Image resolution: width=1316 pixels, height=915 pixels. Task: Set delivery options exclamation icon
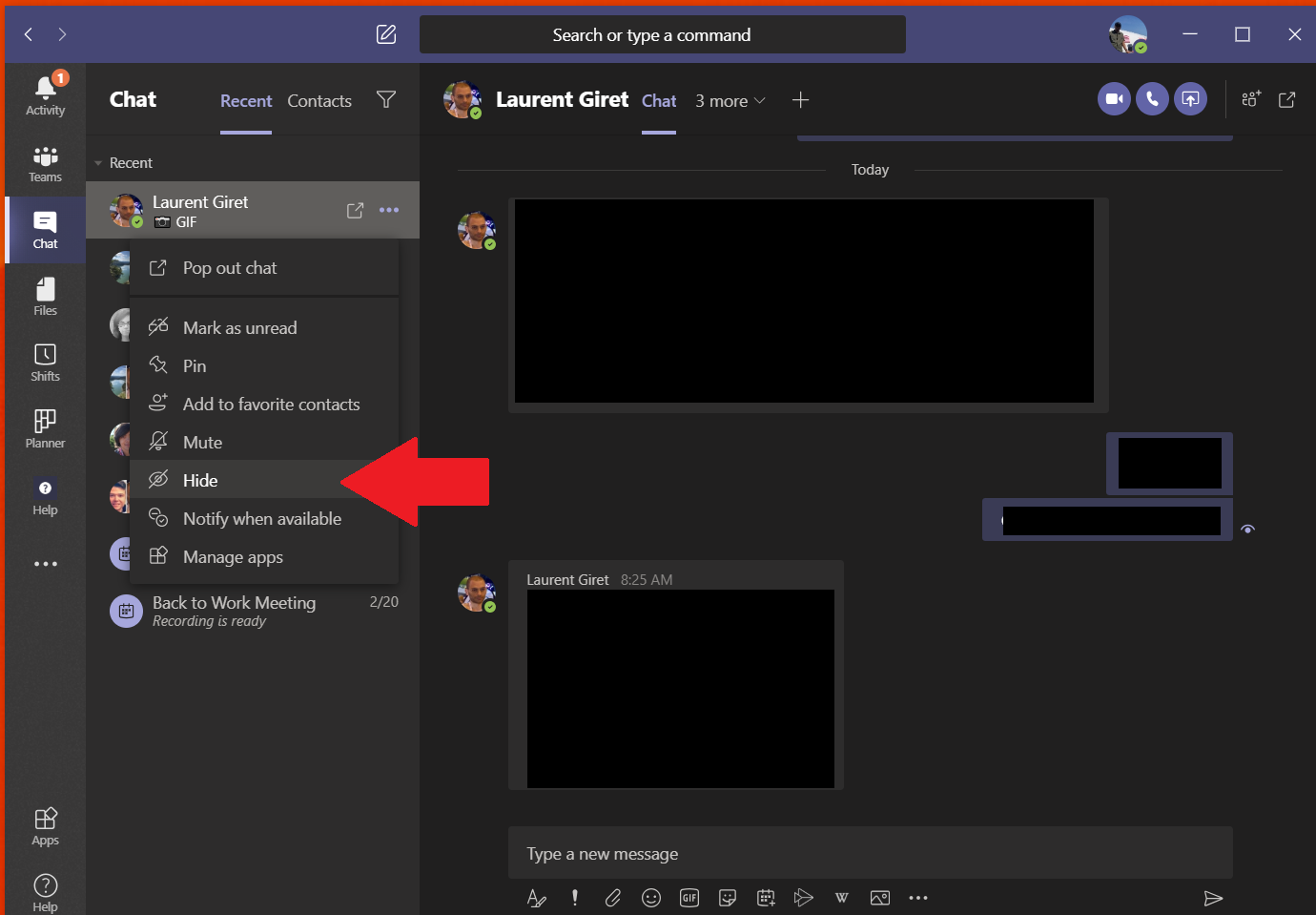[575, 898]
